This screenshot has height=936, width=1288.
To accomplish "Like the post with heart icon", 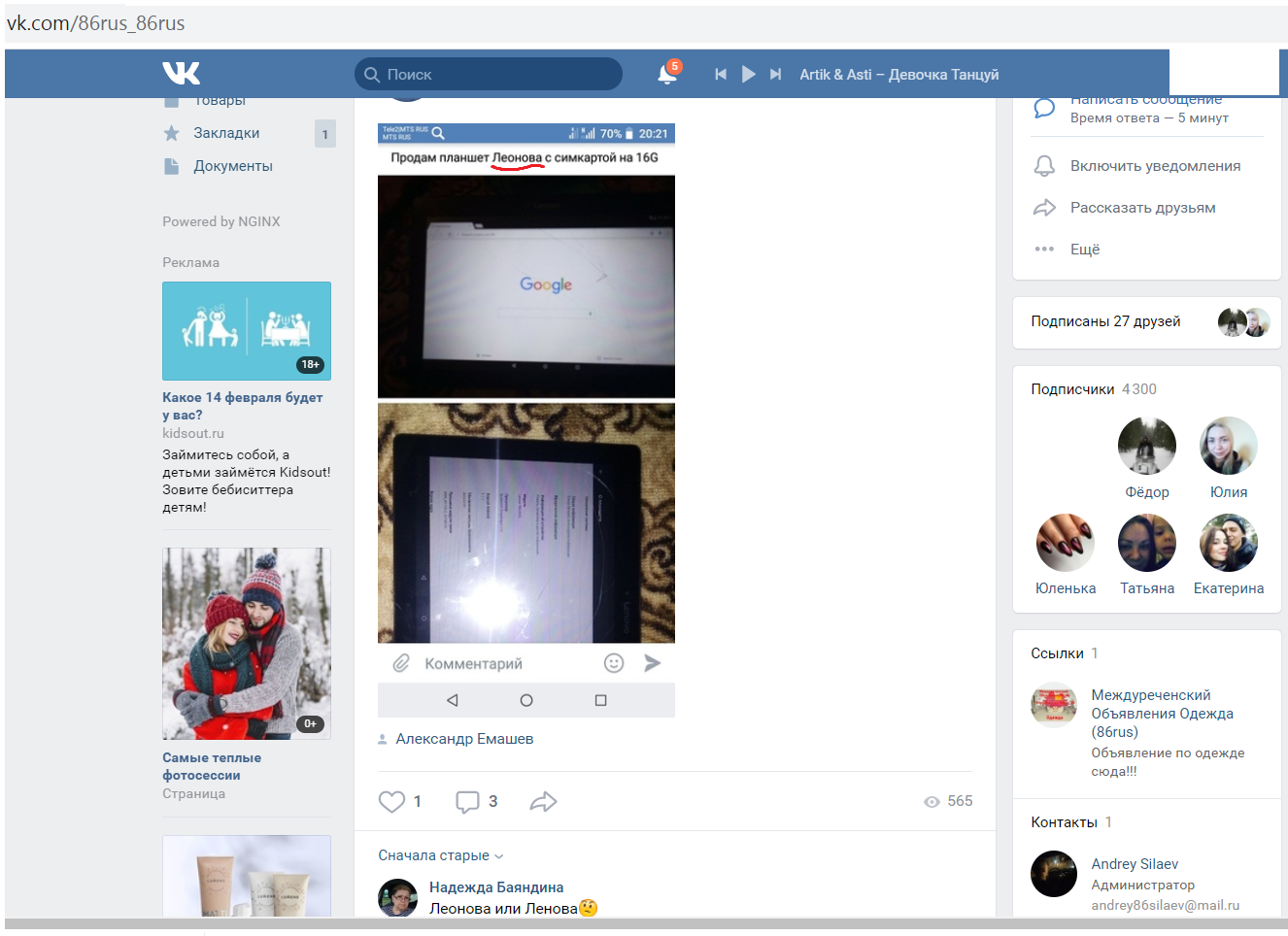I will coord(391,802).
